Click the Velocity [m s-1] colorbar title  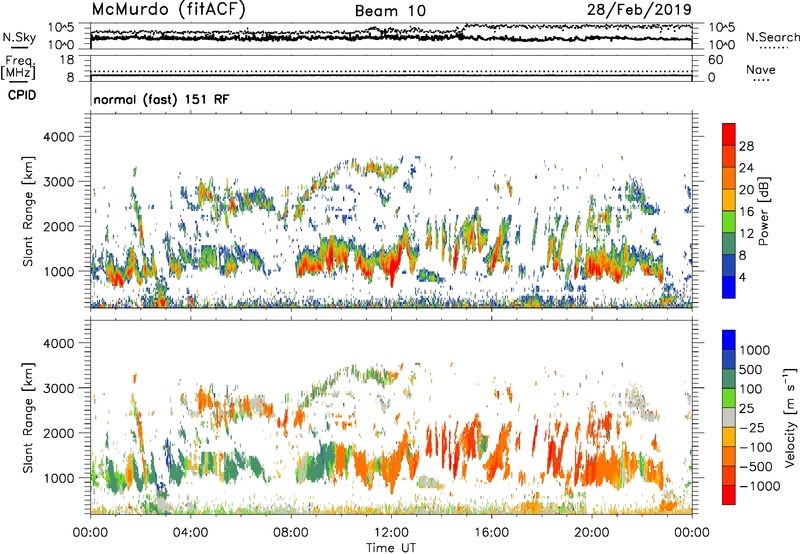[x=790, y=417]
